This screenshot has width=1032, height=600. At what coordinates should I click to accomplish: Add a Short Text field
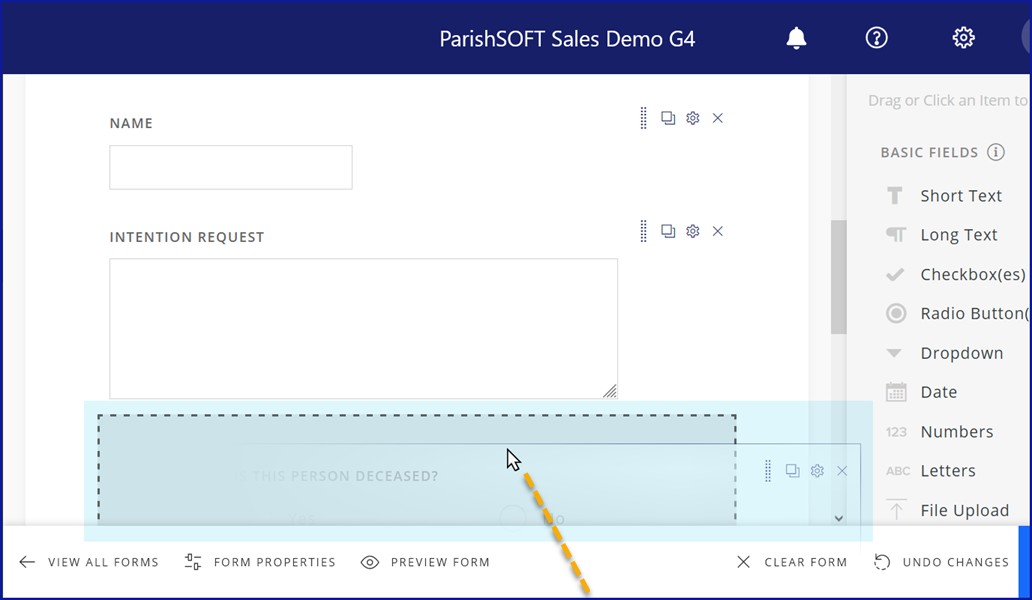tap(960, 196)
